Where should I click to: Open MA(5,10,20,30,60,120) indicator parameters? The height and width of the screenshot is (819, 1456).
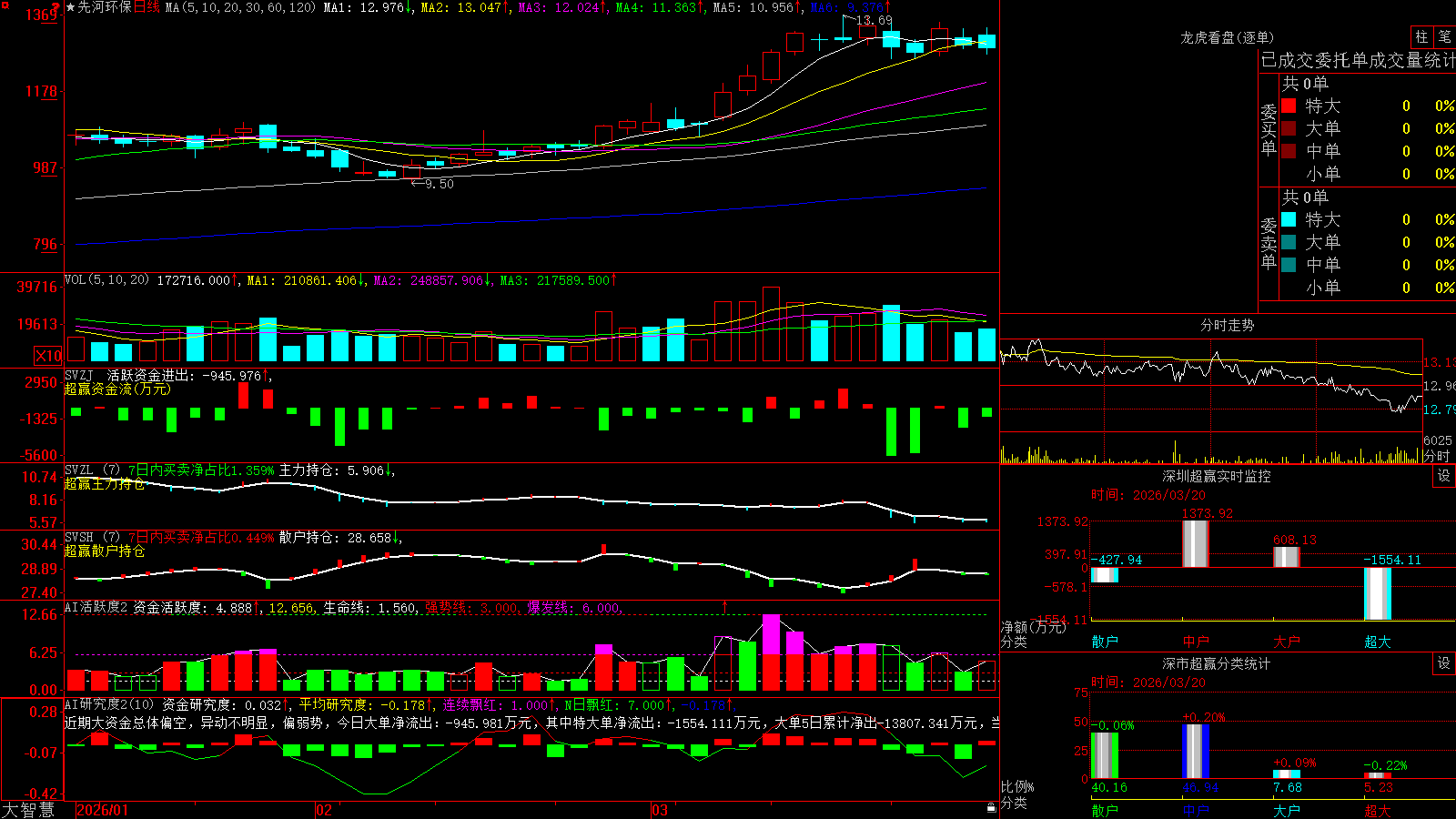point(240,7)
